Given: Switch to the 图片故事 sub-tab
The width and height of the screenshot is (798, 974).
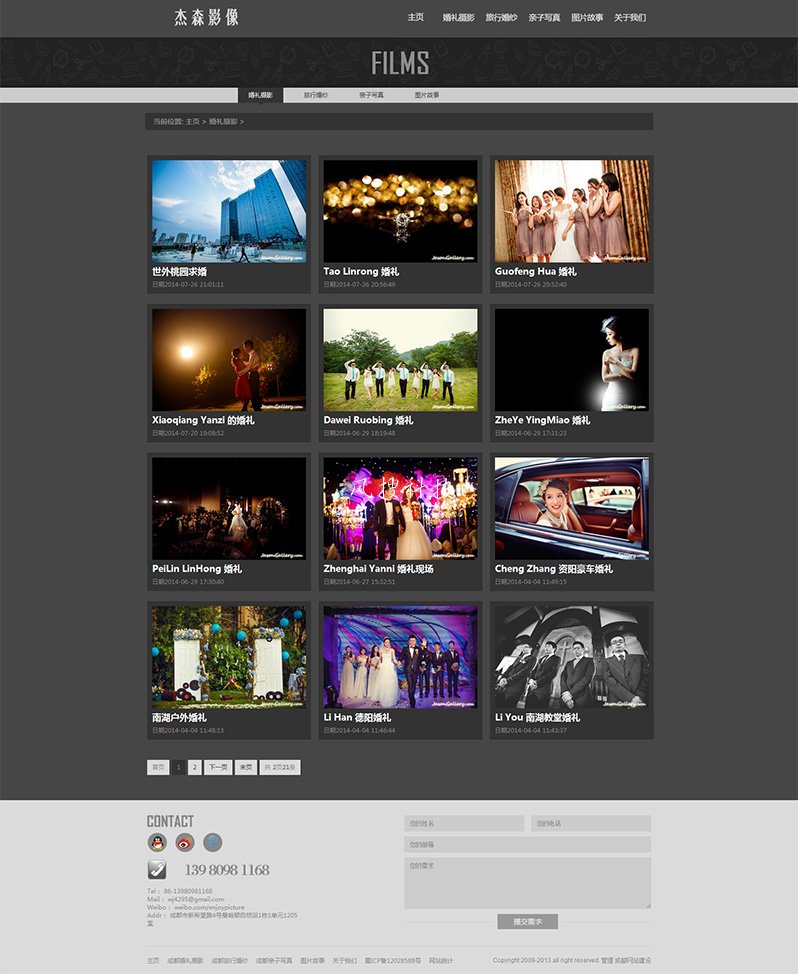Looking at the screenshot, I should point(427,95).
